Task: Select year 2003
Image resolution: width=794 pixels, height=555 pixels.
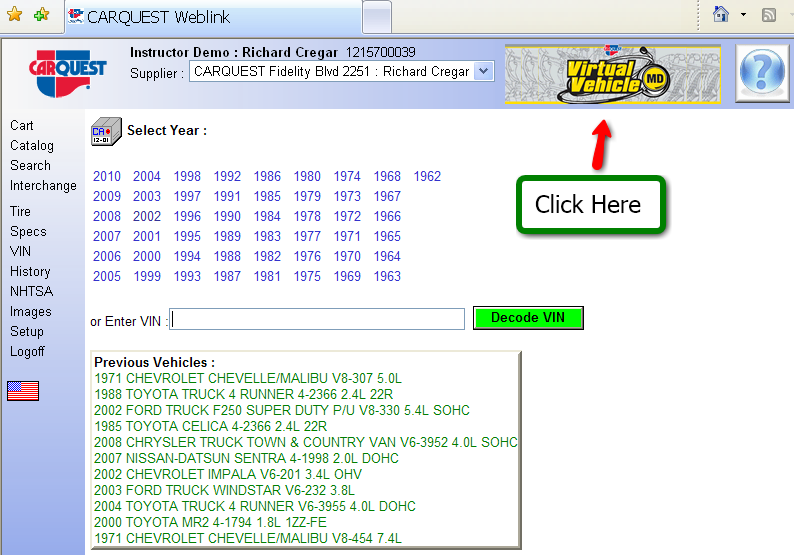Action: coord(147,196)
